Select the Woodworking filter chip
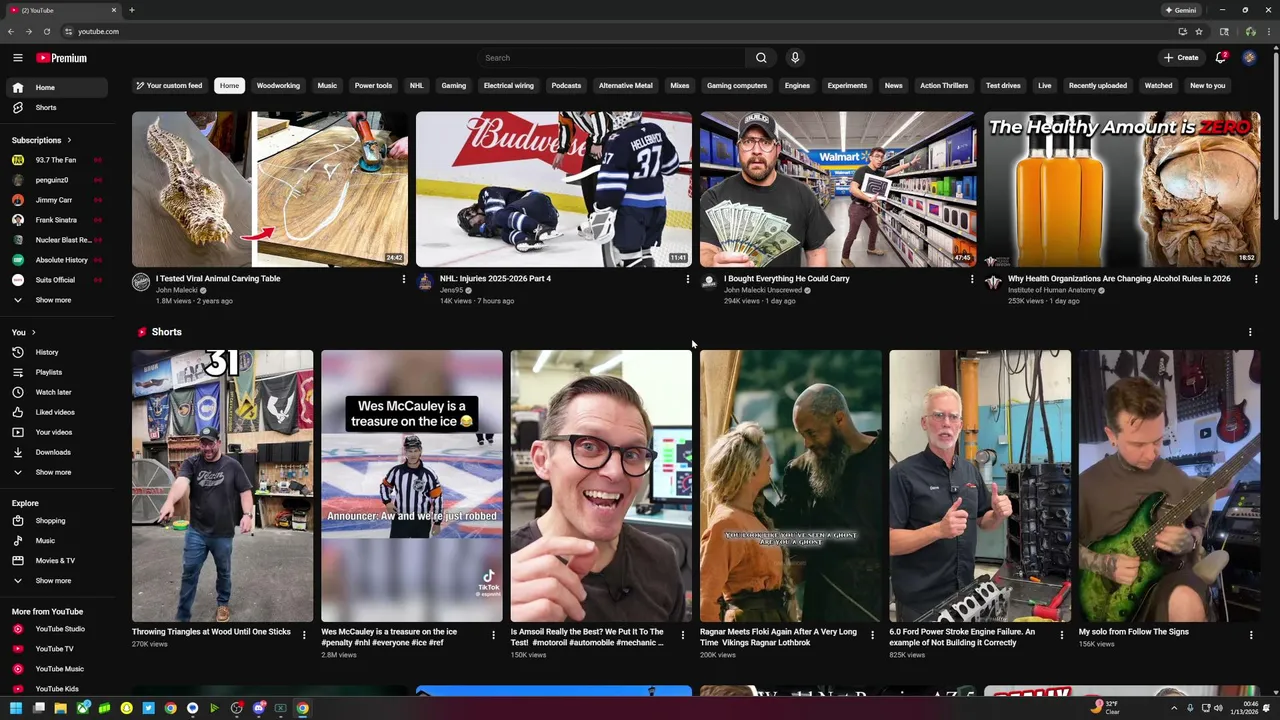Image resolution: width=1280 pixels, height=720 pixels. [278, 86]
